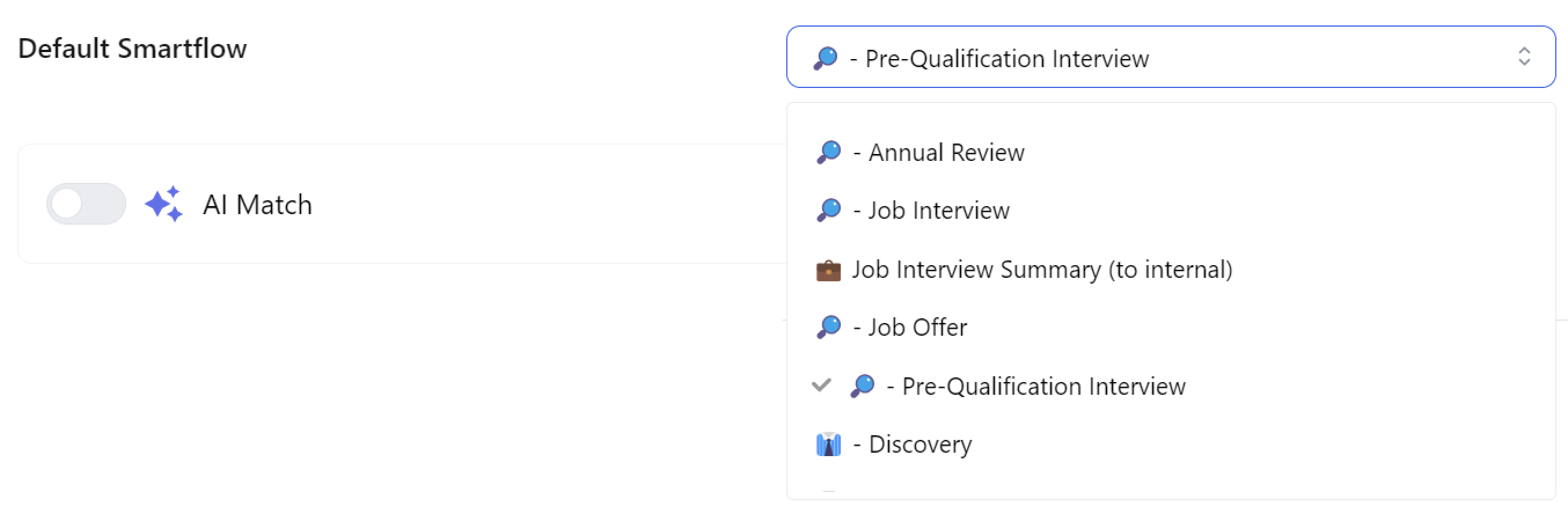
Task: Click the suit-and-tie Discovery icon
Action: click(x=828, y=445)
